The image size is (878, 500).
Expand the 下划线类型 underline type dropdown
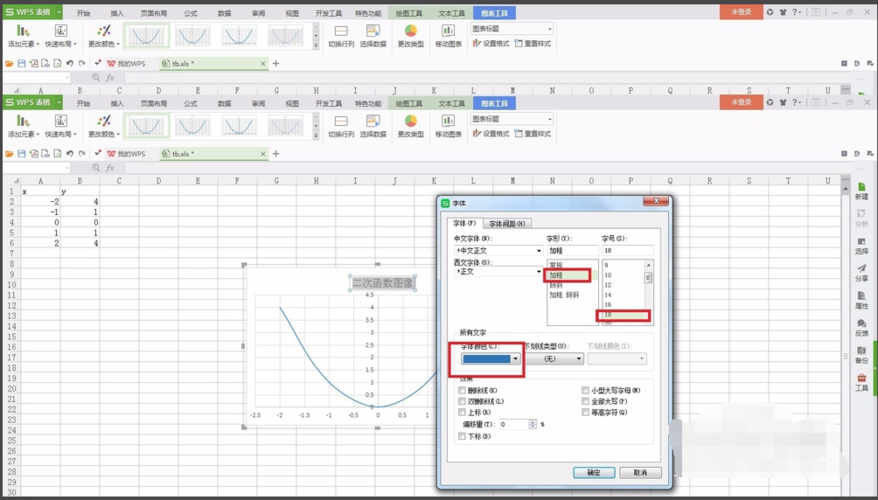click(578, 359)
